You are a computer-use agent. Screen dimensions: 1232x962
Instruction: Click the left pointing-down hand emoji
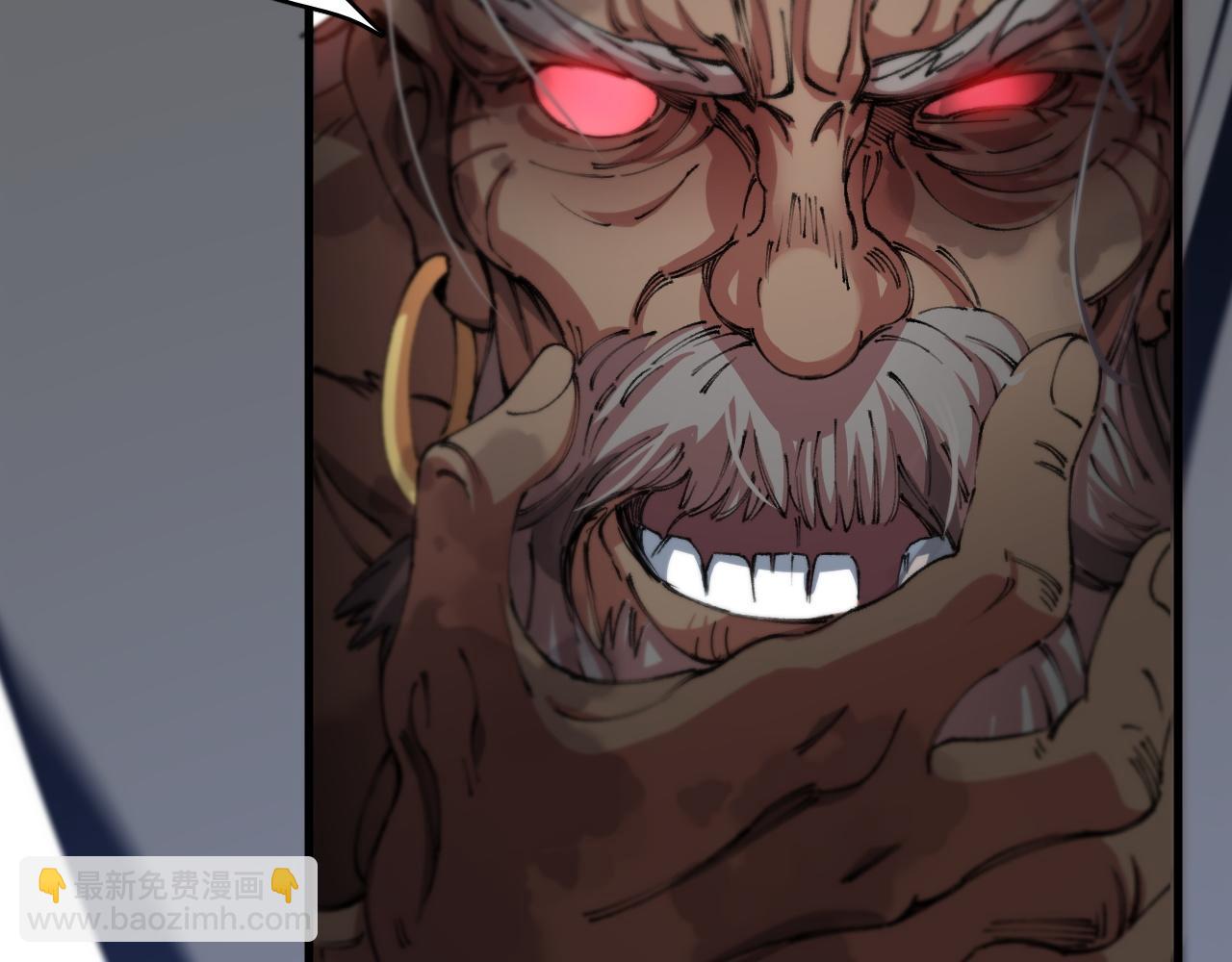pos(50,885)
